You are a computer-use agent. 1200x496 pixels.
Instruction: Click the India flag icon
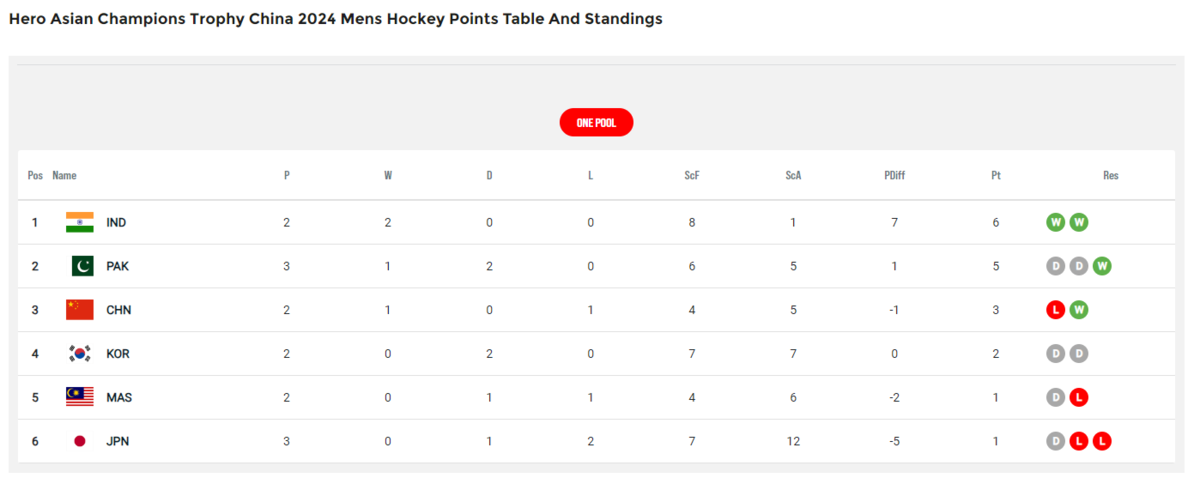pyautogui.click(x=80, y=222)
